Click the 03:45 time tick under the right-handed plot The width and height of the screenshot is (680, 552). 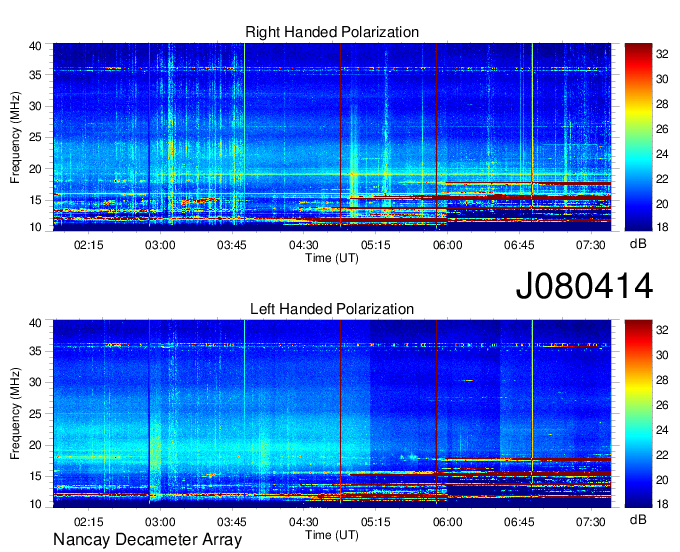click(232, 245)
